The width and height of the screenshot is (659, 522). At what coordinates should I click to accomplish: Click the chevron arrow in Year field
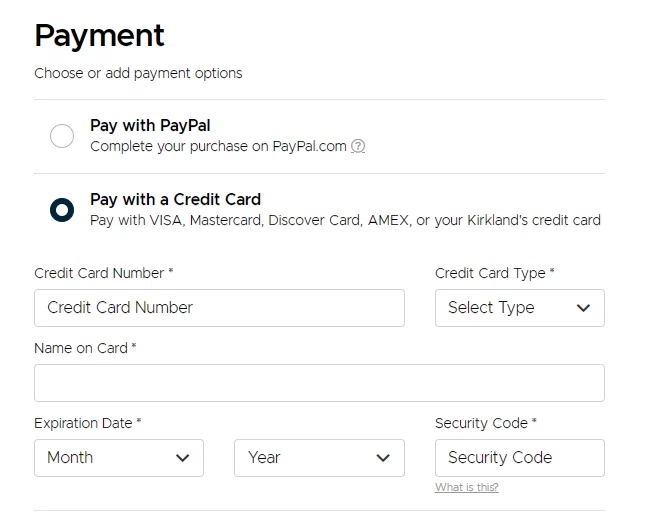[x=383, y=458]
